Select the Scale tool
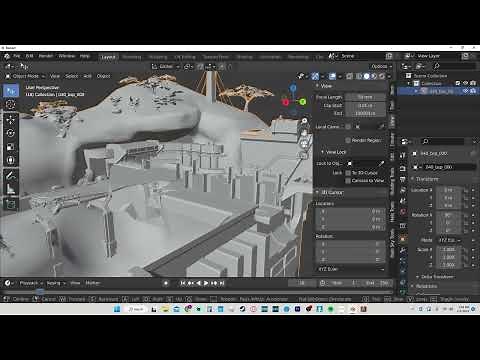The height and width of the screenshot is (360, 480). pyautogui.click(x=11, y=147)
